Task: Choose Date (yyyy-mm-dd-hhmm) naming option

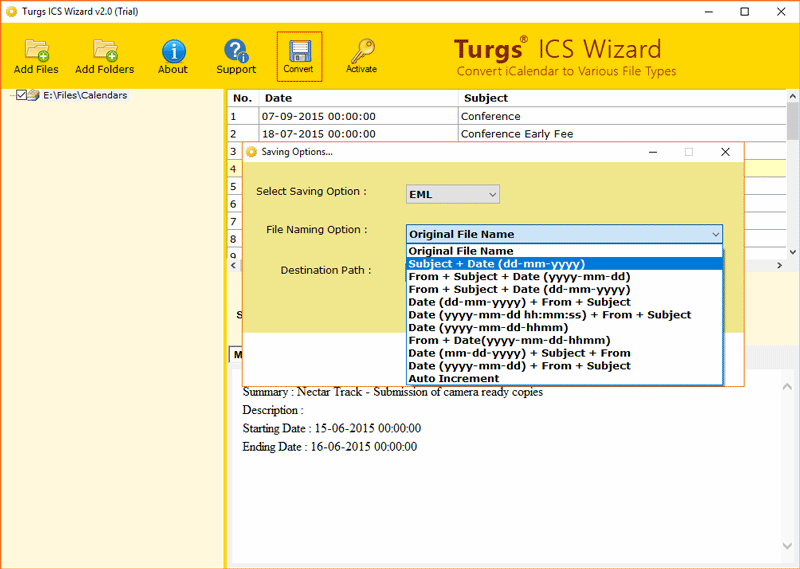Action: pos(564,328)
